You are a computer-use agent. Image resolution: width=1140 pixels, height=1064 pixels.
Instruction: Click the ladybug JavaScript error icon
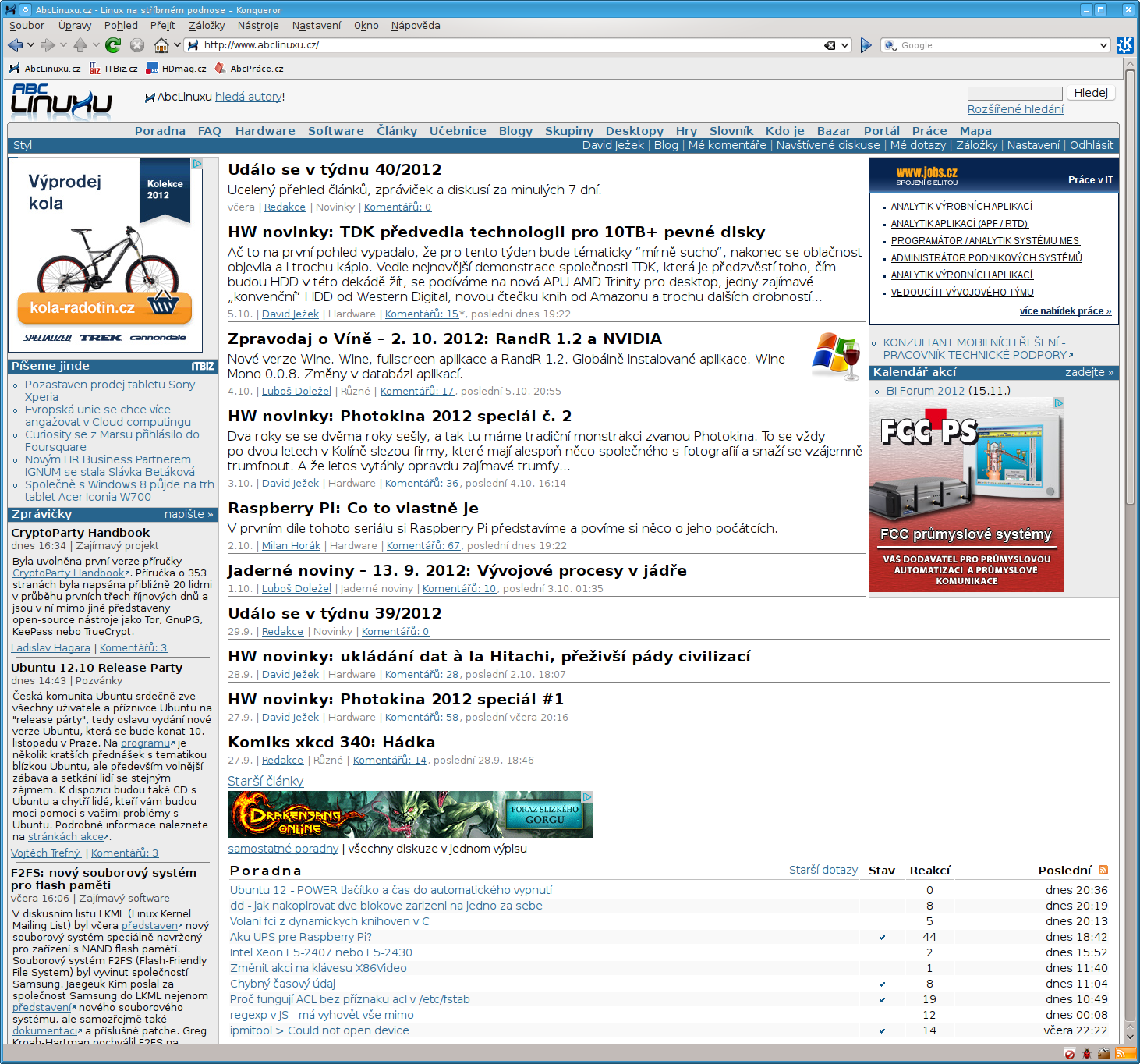pyautogui.click(x=1087, y=1054)
